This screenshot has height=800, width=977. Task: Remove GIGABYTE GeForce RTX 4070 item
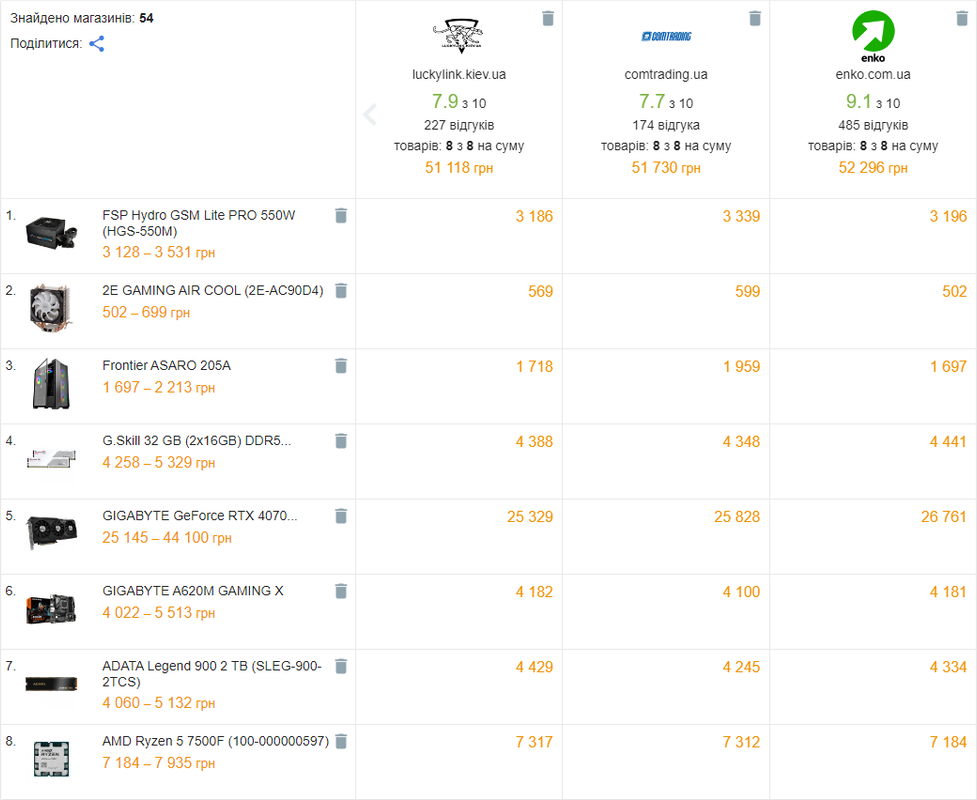(x=341, y=516)
